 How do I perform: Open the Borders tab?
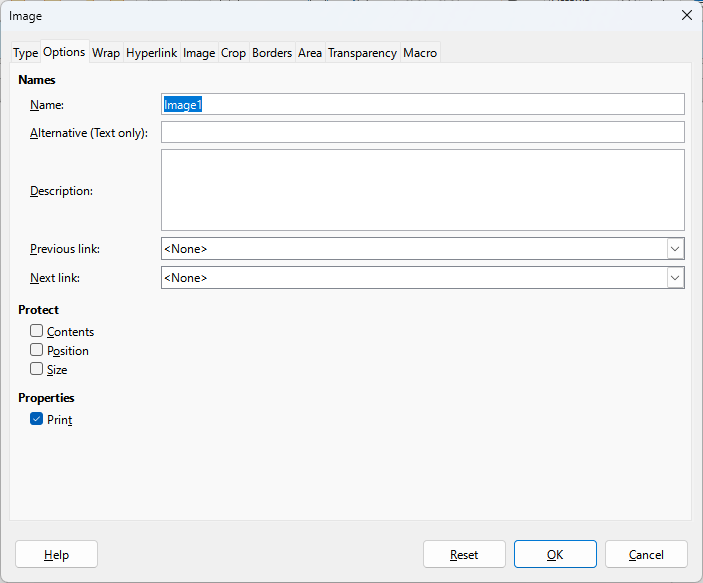click(x=272, y=53)
